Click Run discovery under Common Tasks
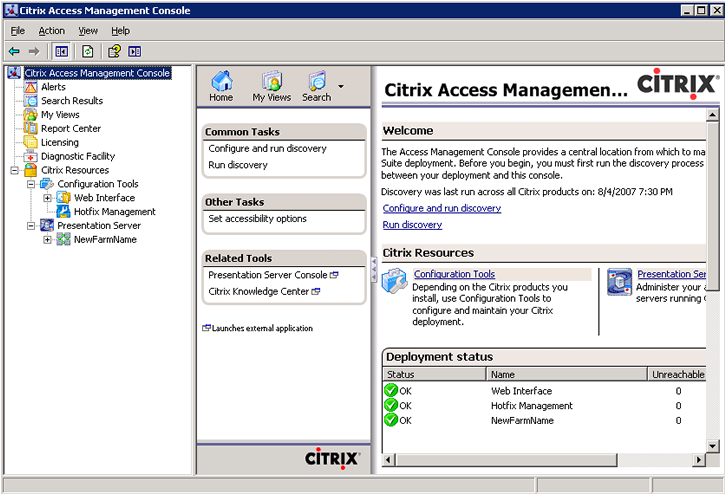Viewport: 725px width, 494px height. 238,165
